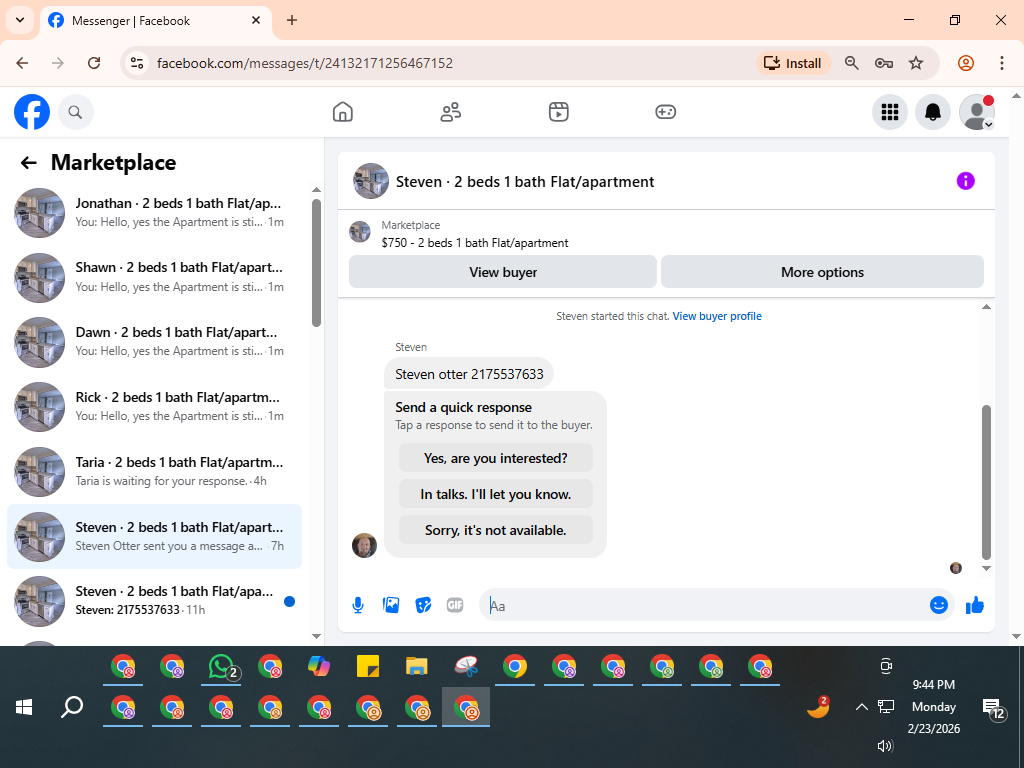Open unread Steven conversation from 11h ago
Viewport: 1024px width, 768px height.
pos(154,601)
